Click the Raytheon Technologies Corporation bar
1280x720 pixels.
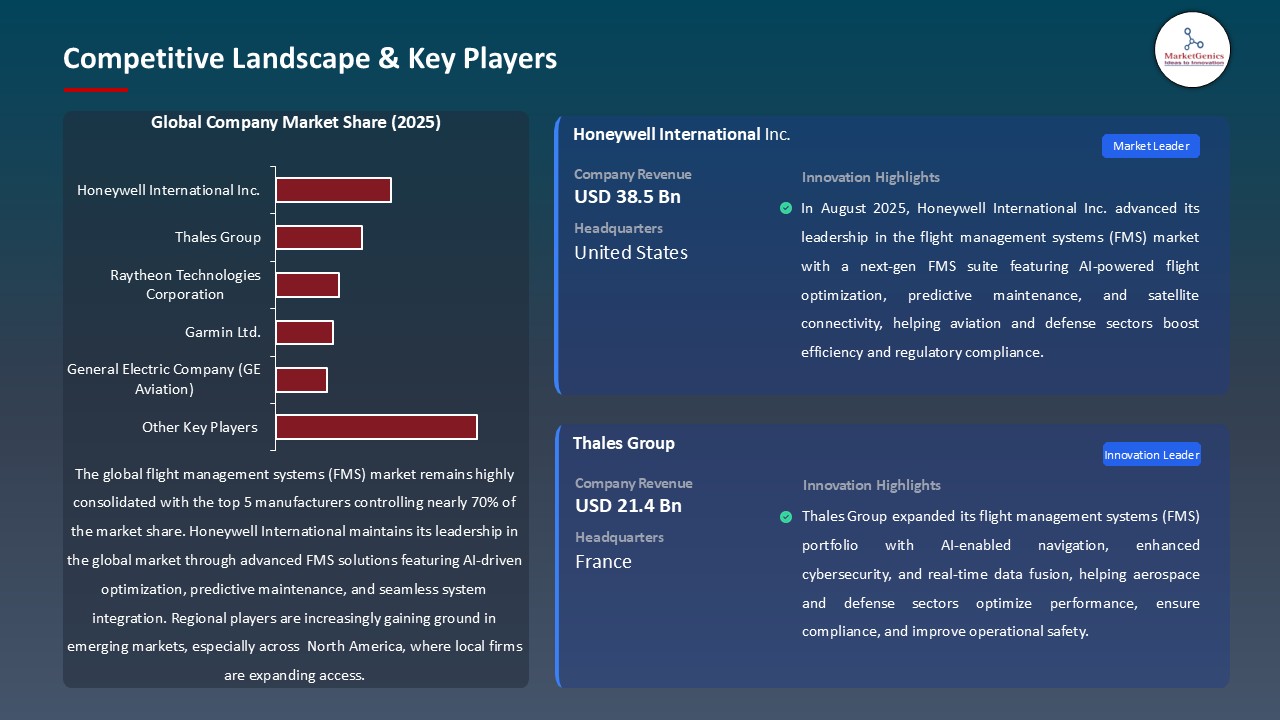(308, 284)
